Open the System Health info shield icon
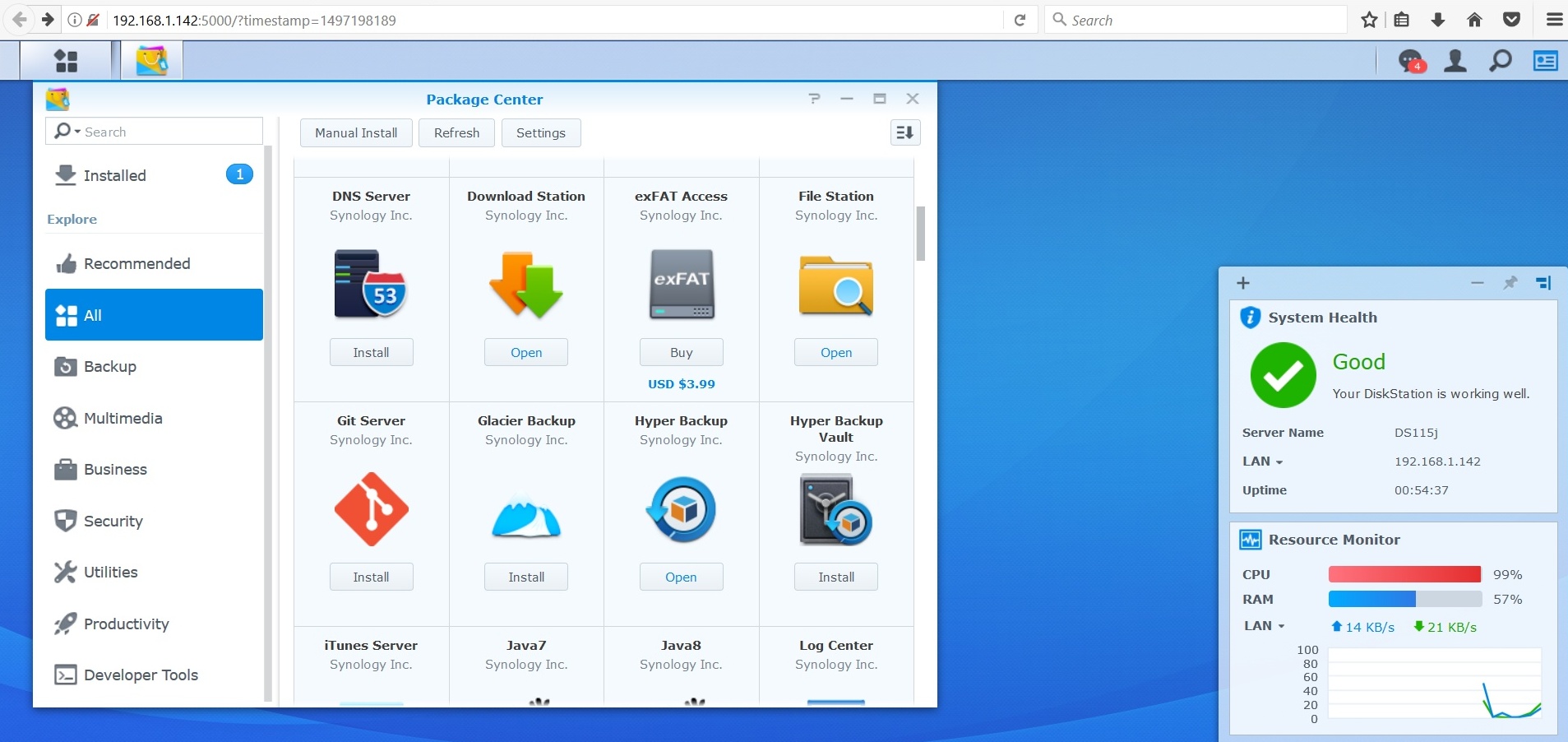This screenshot has width=1568, height=742. pyautogui.click(x=1250, y=318)
